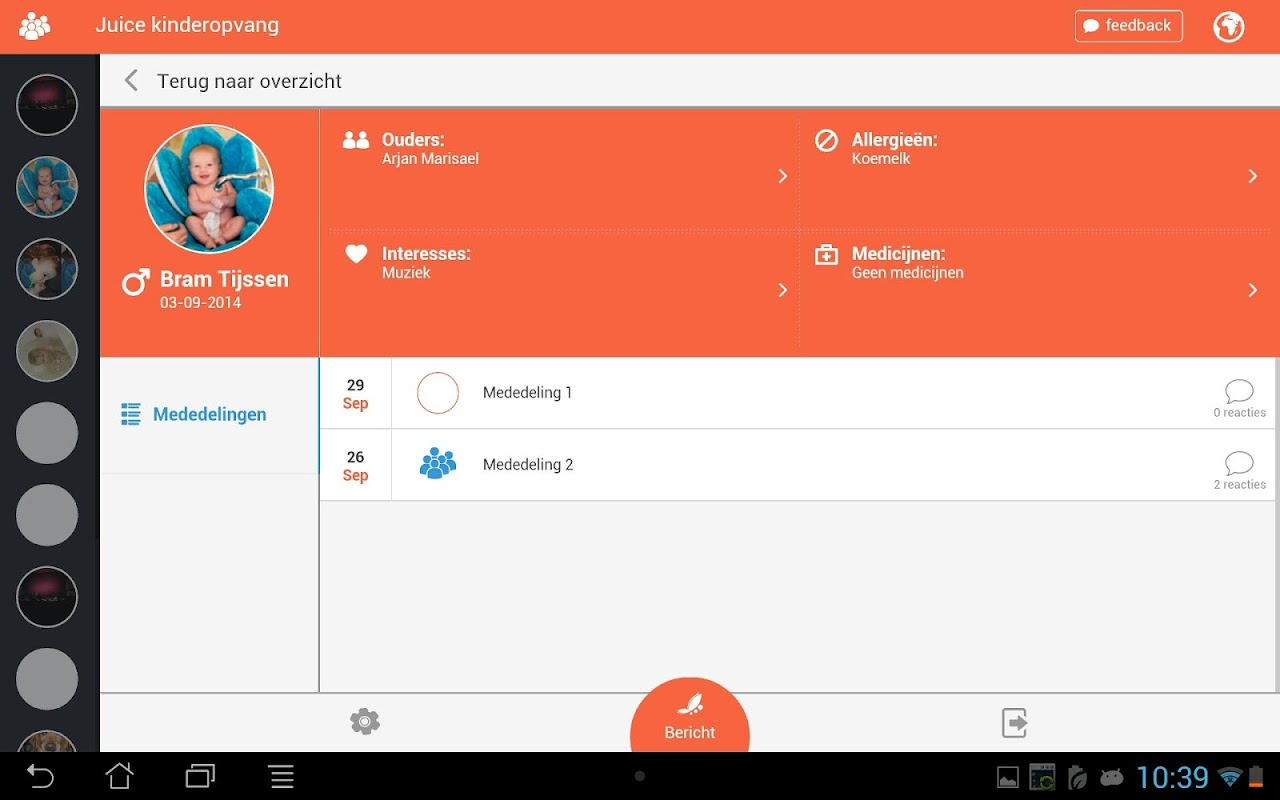Click the Koemelk allergy text
The height and width of the screenshot is (800, 1280).
click(881, 159)
